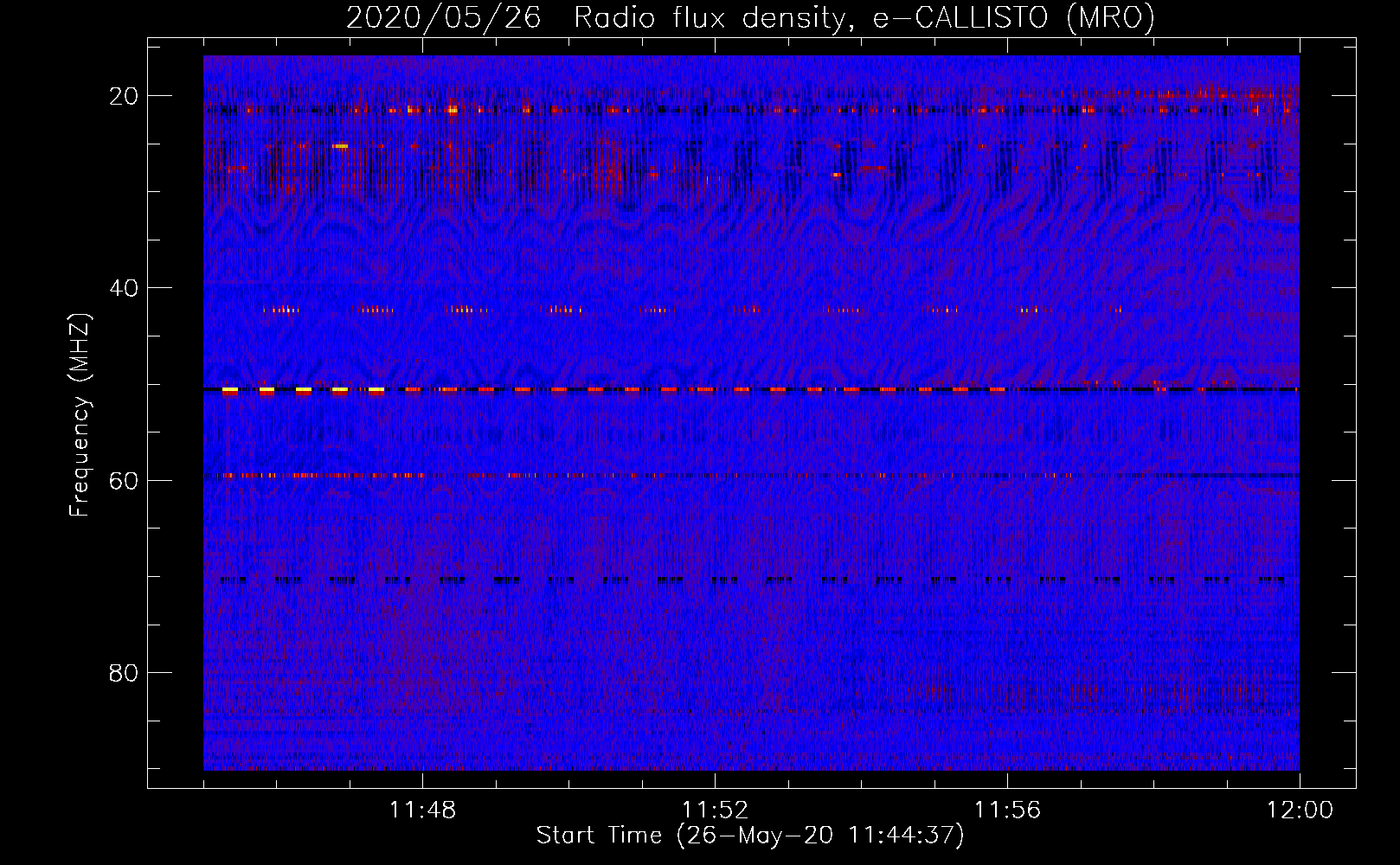Click the y-axis tick label "20"
The image size is (1400, 865).
click(124, 96)
